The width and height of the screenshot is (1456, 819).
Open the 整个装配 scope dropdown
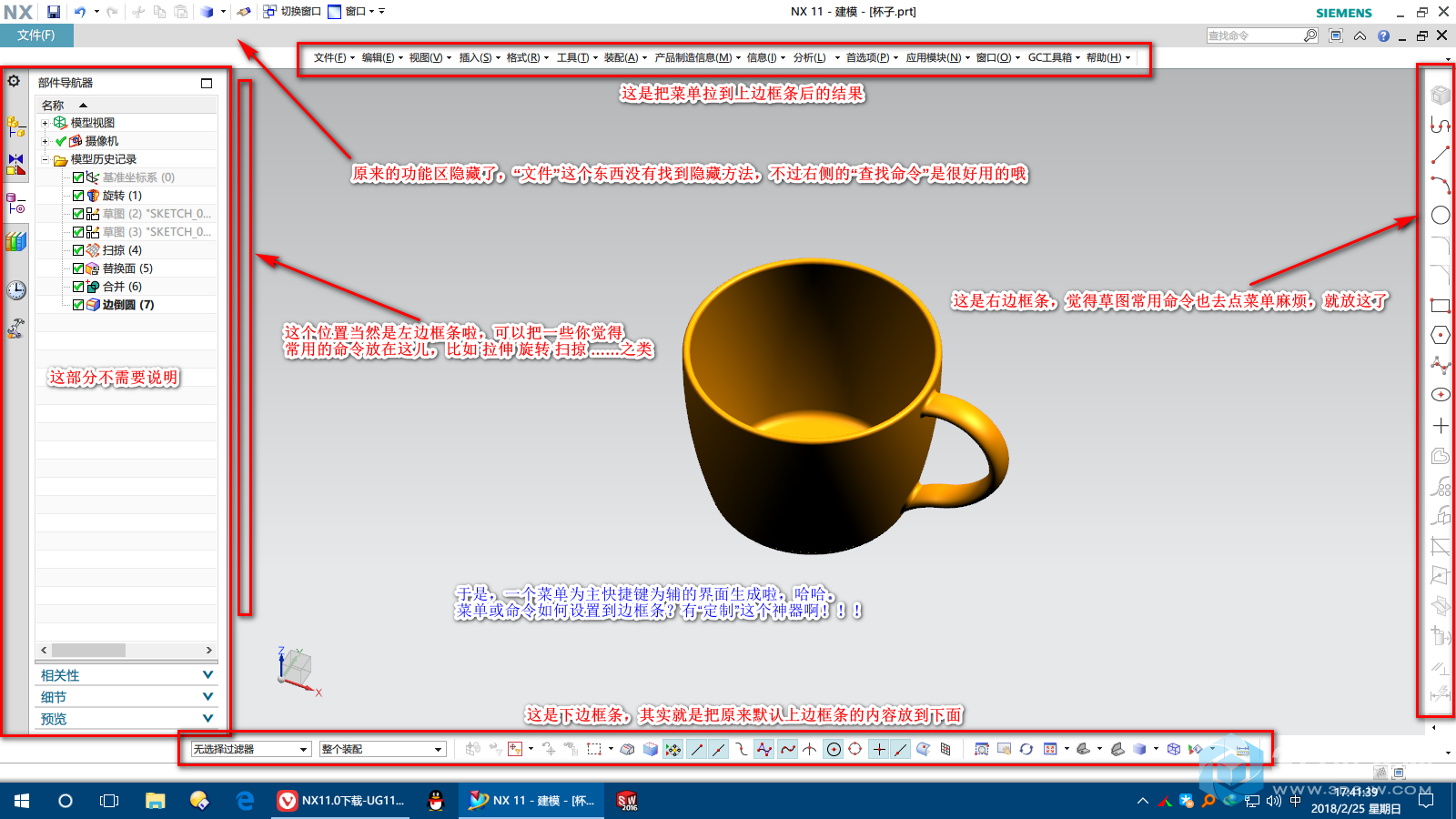tap(382, 749)
